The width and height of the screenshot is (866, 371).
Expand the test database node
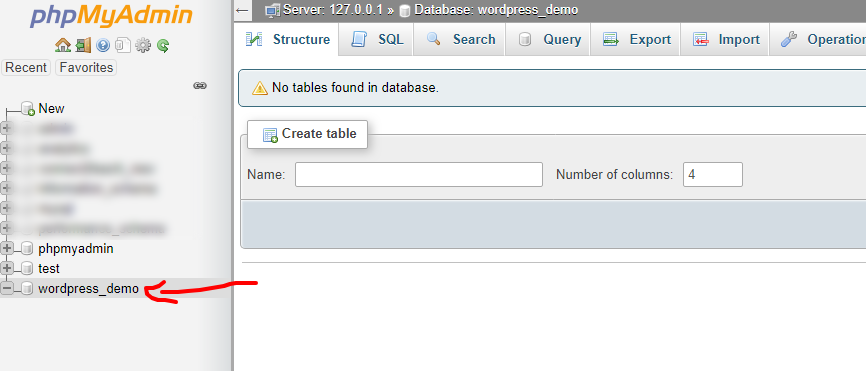pos(7,268)
